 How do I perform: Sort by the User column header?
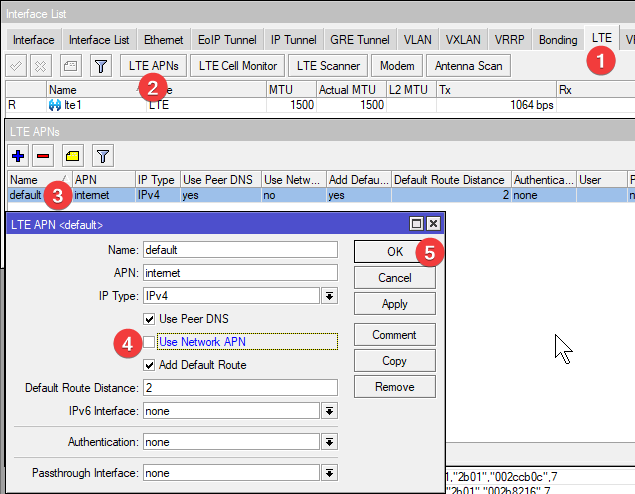pos(602,179)
